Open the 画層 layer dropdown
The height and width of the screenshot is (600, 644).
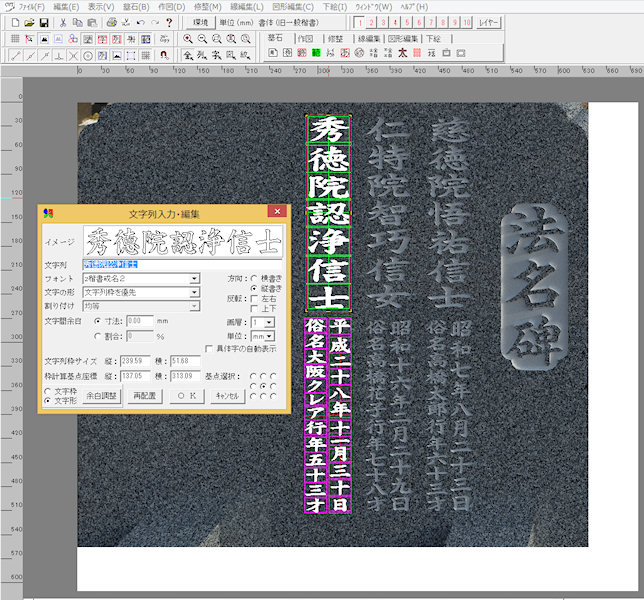(x=268, y=323)
